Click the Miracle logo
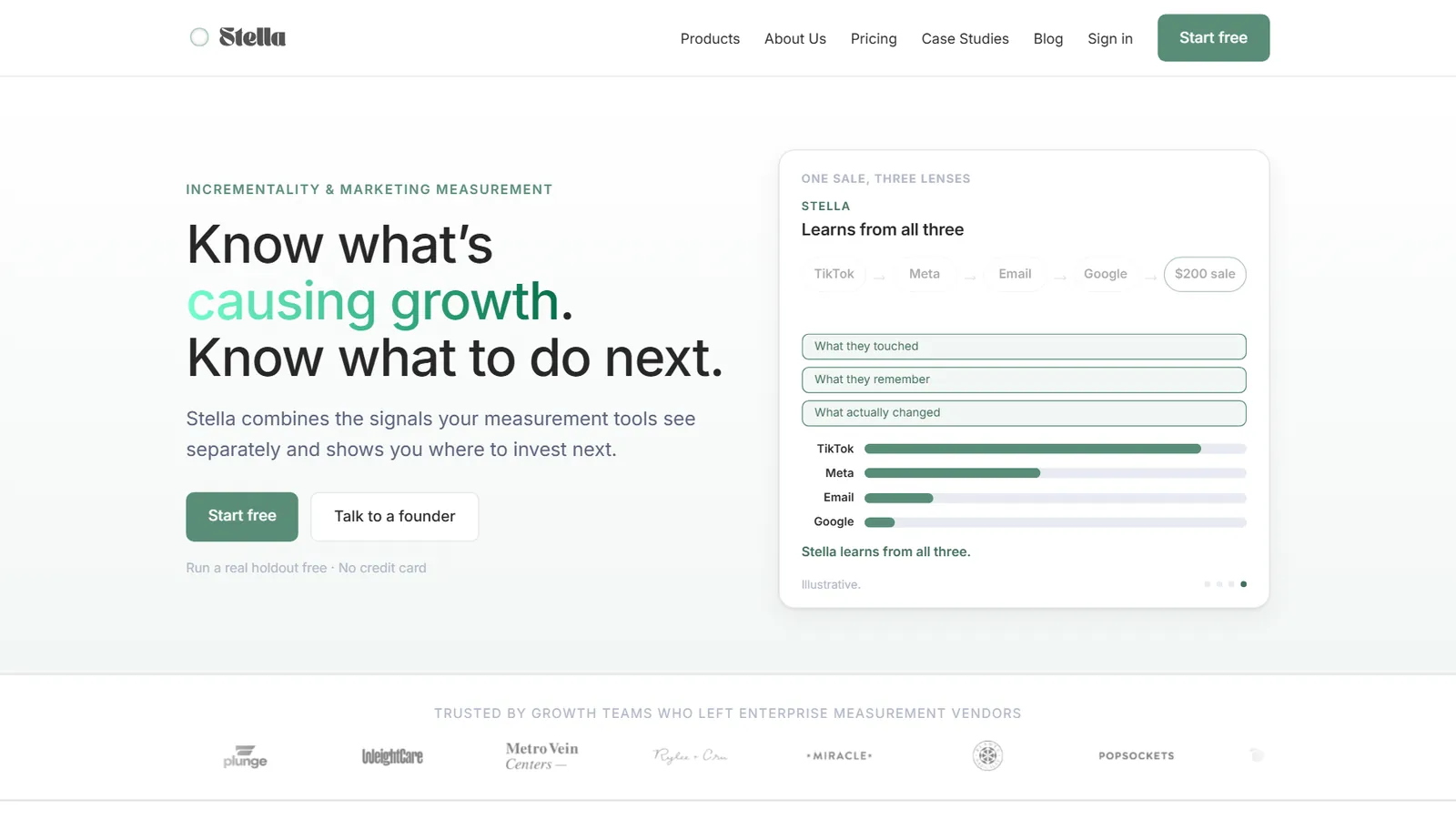This screenshot has width=1456, height=819. coord(839,756)
